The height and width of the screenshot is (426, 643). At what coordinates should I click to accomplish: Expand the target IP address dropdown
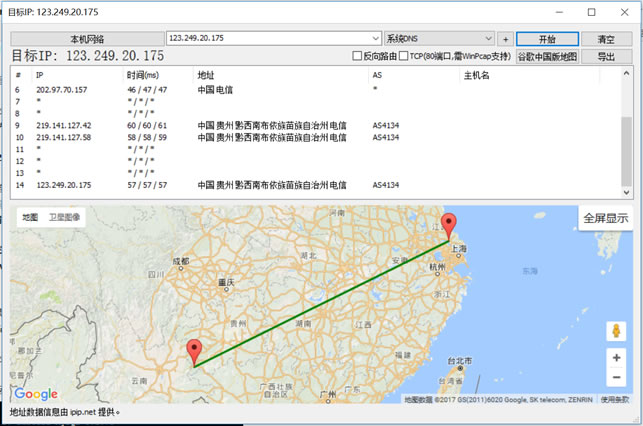pyautogui.click(x=376, y=38)
